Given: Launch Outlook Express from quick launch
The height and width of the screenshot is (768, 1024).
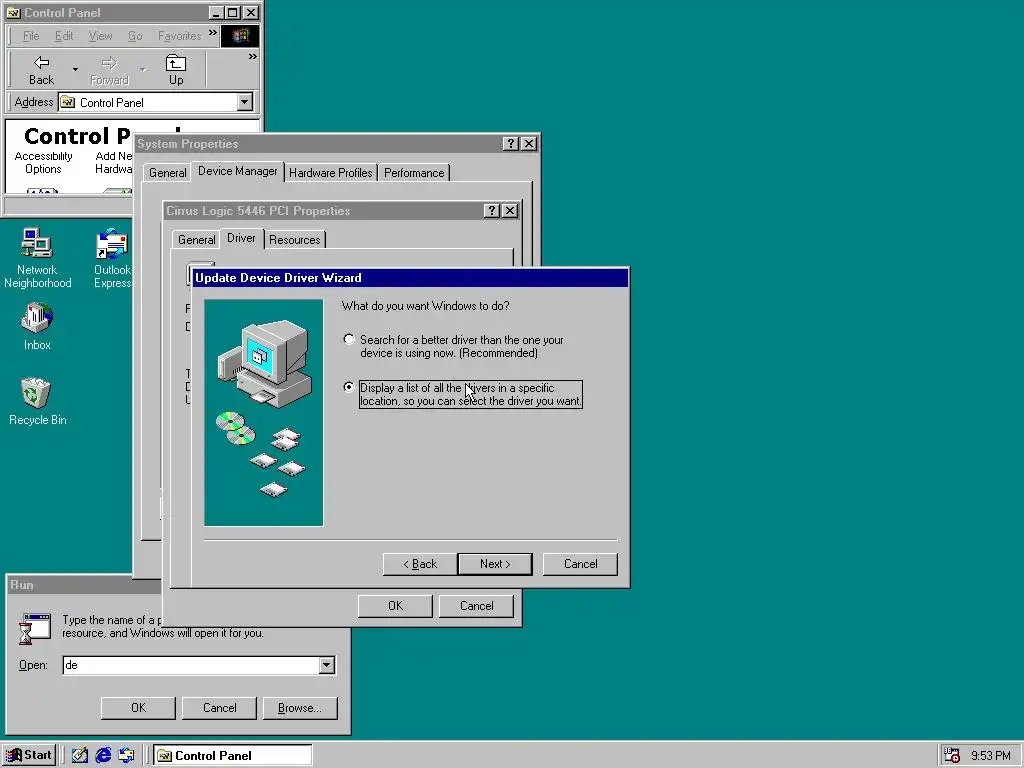Looking at the screenshot, I should pos(126,756).
